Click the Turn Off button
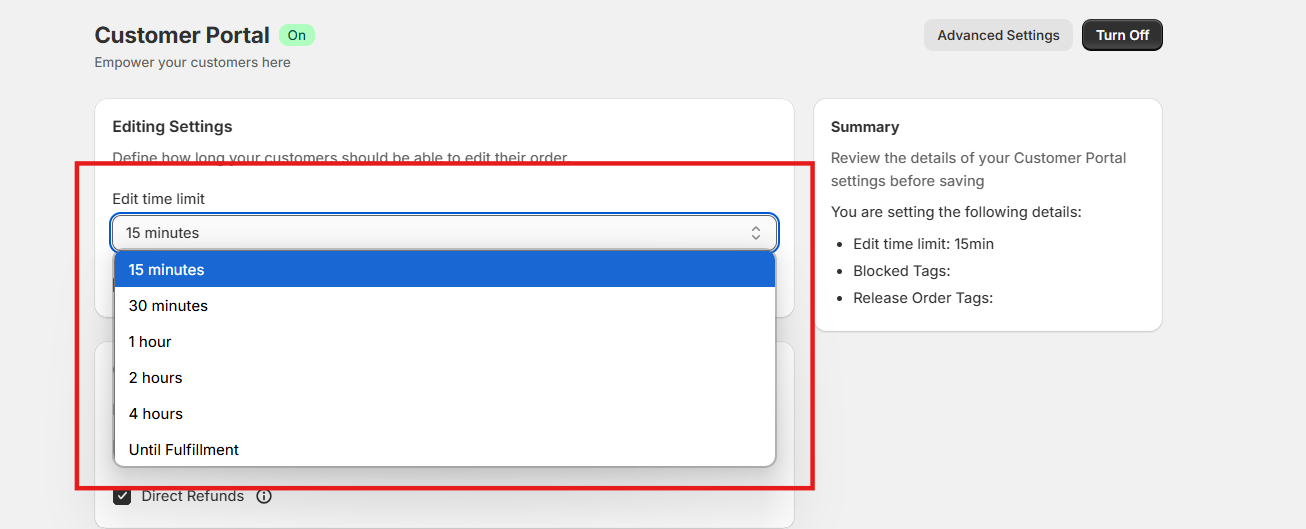 coord(1122,35)
